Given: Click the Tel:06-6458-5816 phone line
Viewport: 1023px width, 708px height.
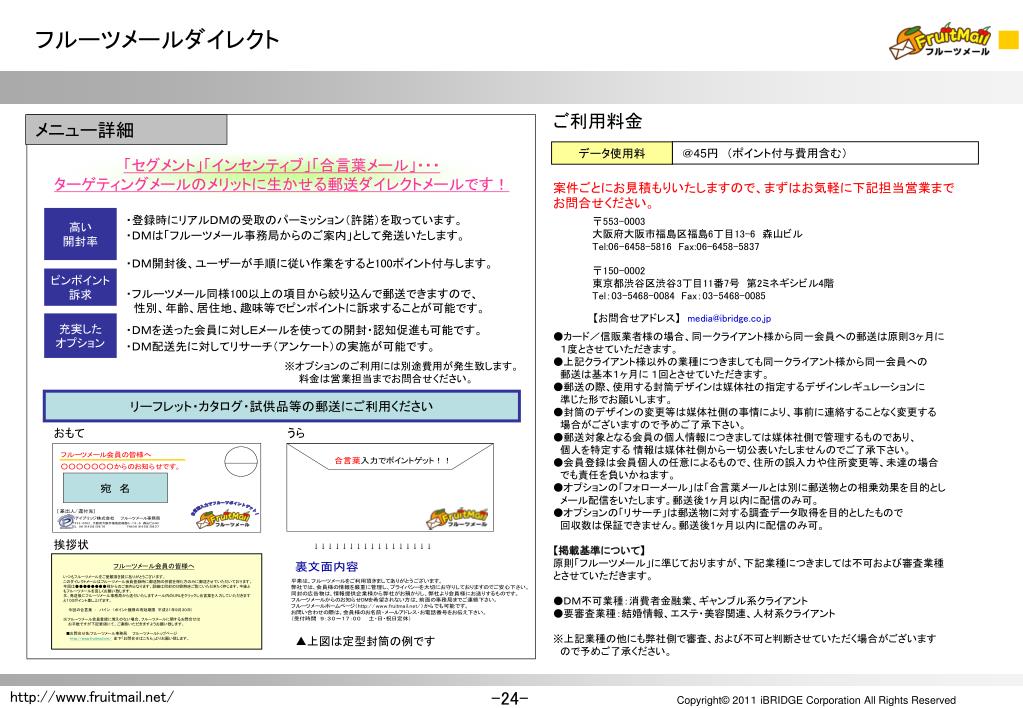Looking at the screenshot, I should click(676, 247).
